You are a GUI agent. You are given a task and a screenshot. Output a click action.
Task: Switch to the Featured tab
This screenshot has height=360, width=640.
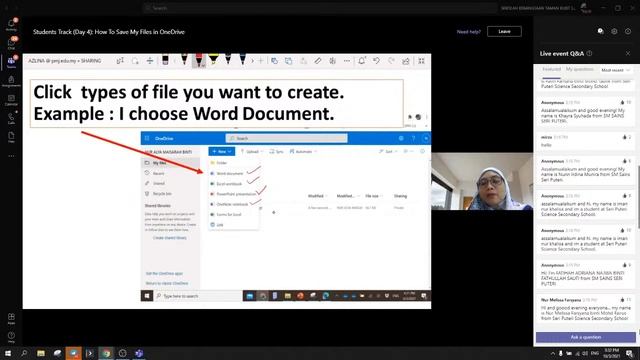551,70
